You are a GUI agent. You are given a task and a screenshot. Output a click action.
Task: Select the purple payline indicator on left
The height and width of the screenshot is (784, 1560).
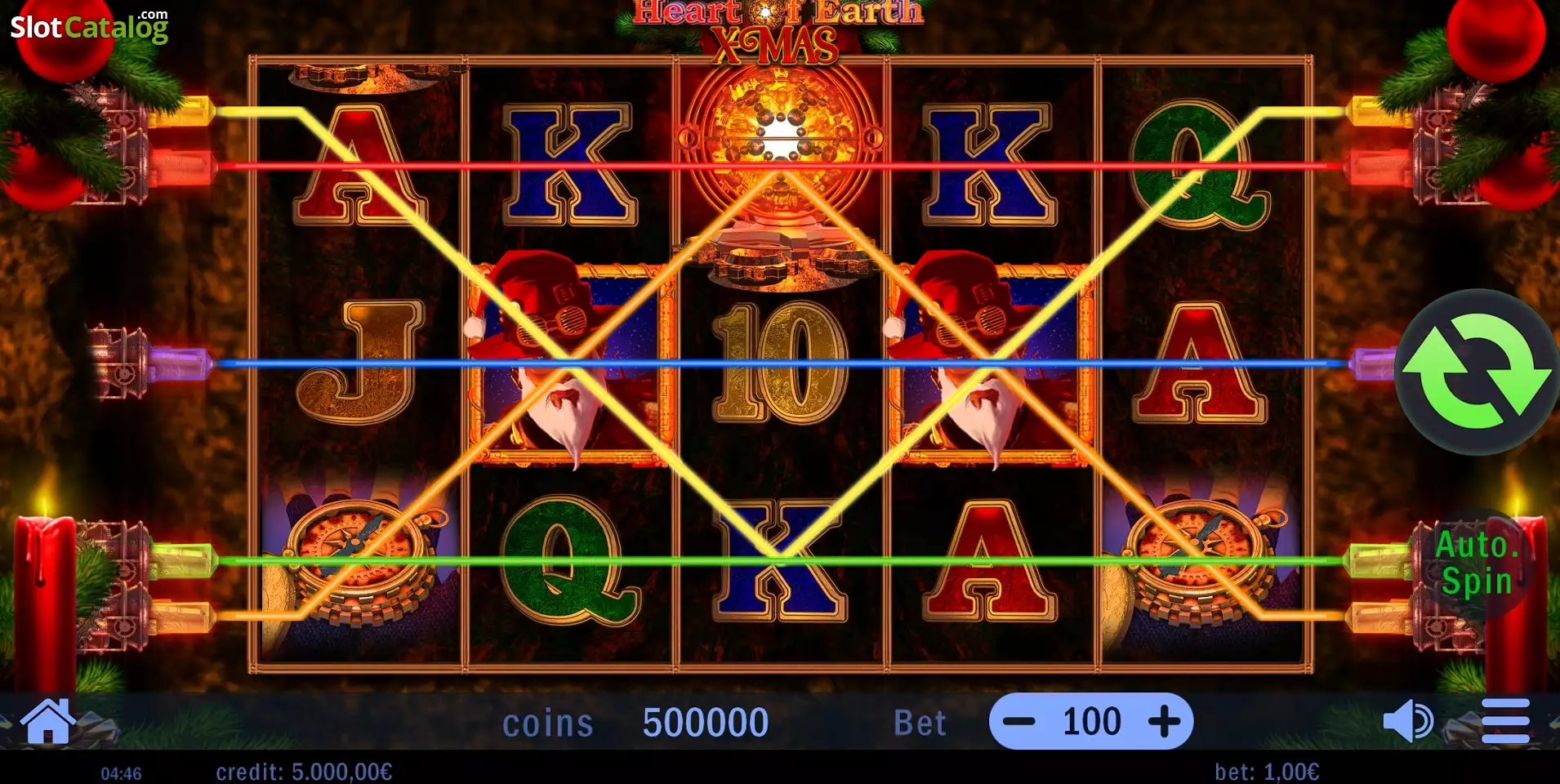click(x=180, y=363)
